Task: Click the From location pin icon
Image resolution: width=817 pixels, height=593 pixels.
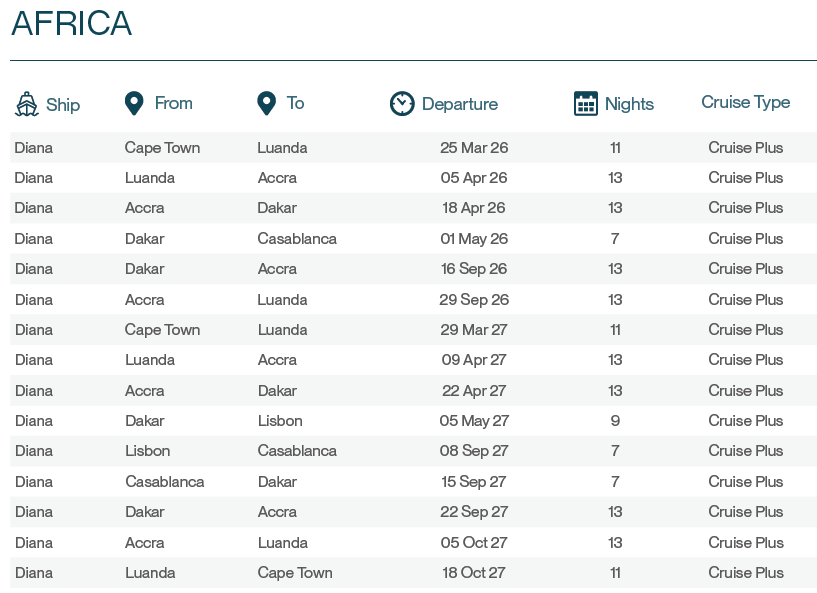Action: tap(134, 103)
